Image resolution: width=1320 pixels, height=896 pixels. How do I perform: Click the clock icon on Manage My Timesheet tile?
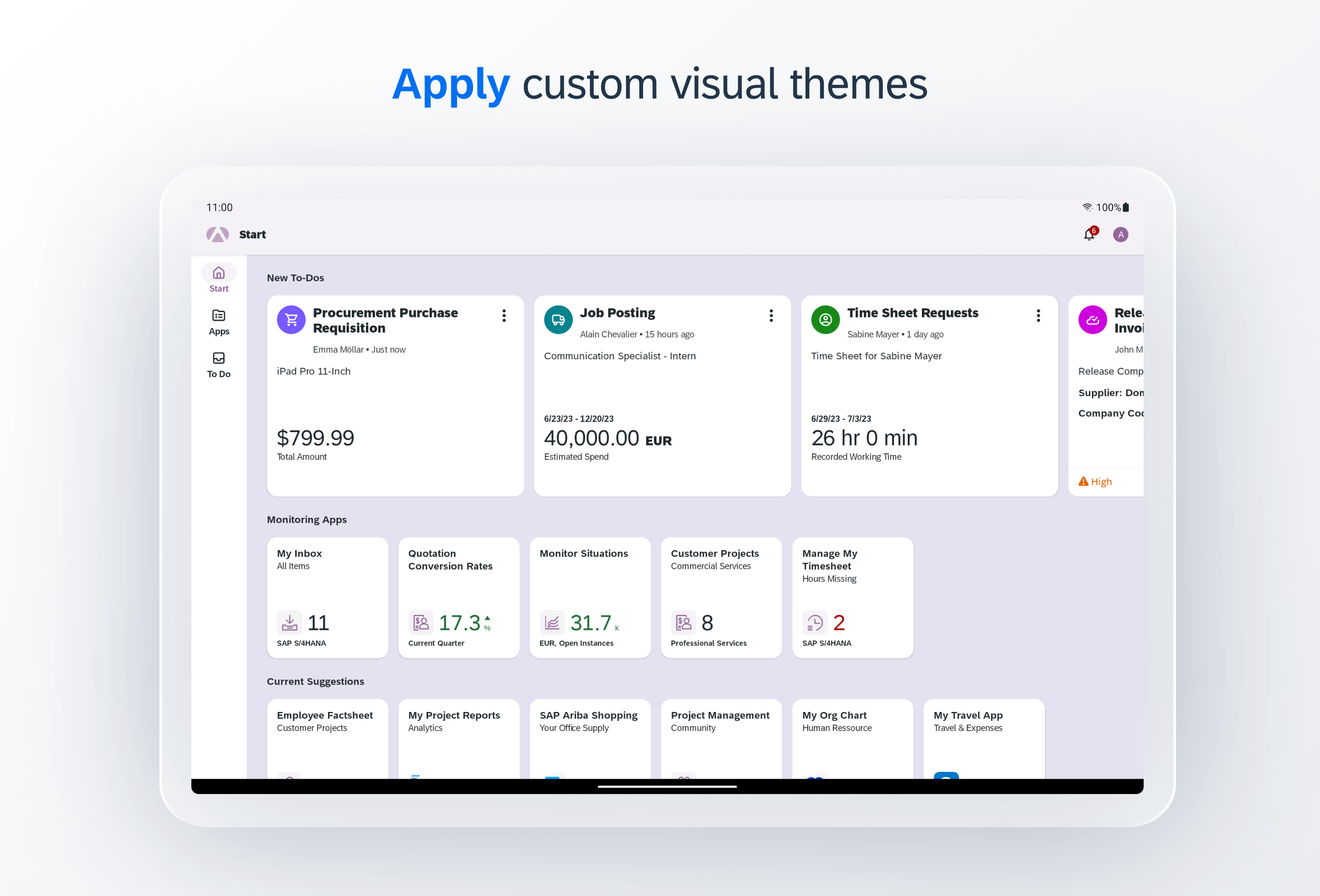pyautogui.click(x=815, y=622)
